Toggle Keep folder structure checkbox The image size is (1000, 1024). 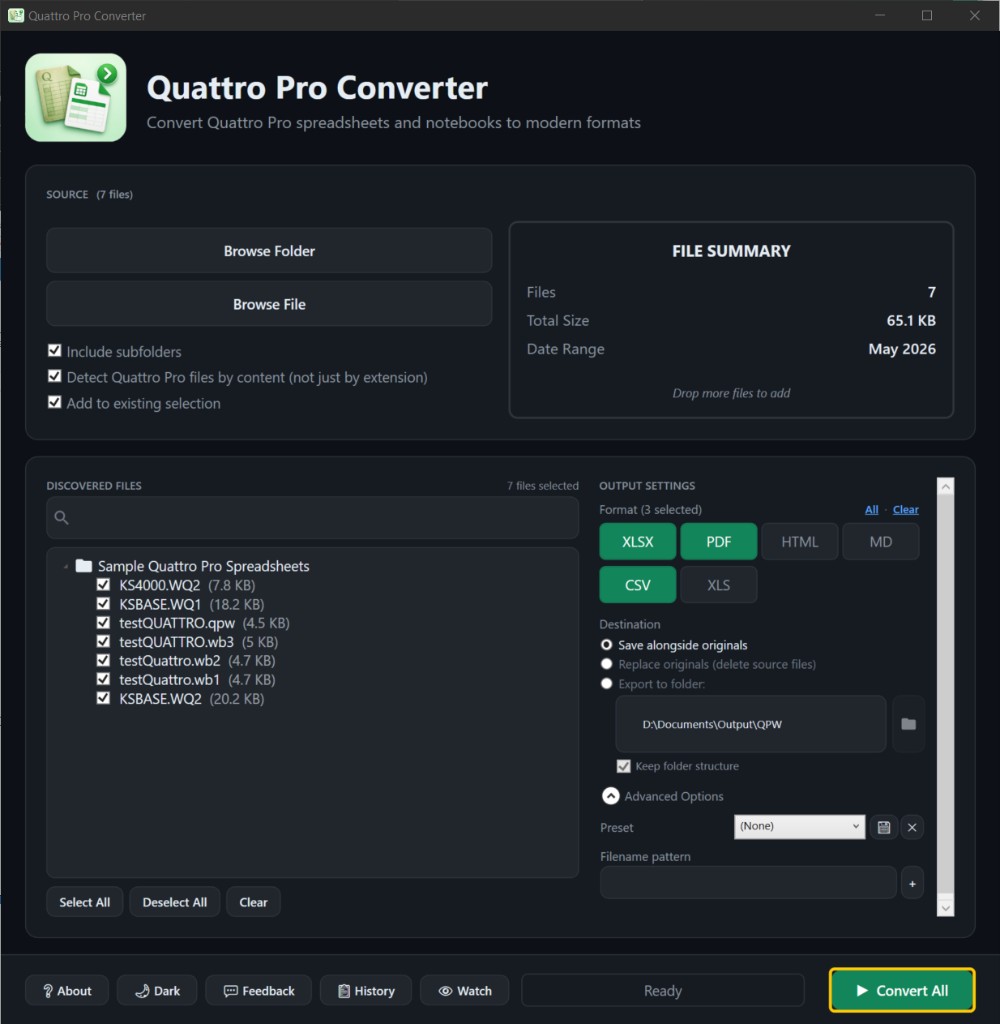click(x=624, y=766)
